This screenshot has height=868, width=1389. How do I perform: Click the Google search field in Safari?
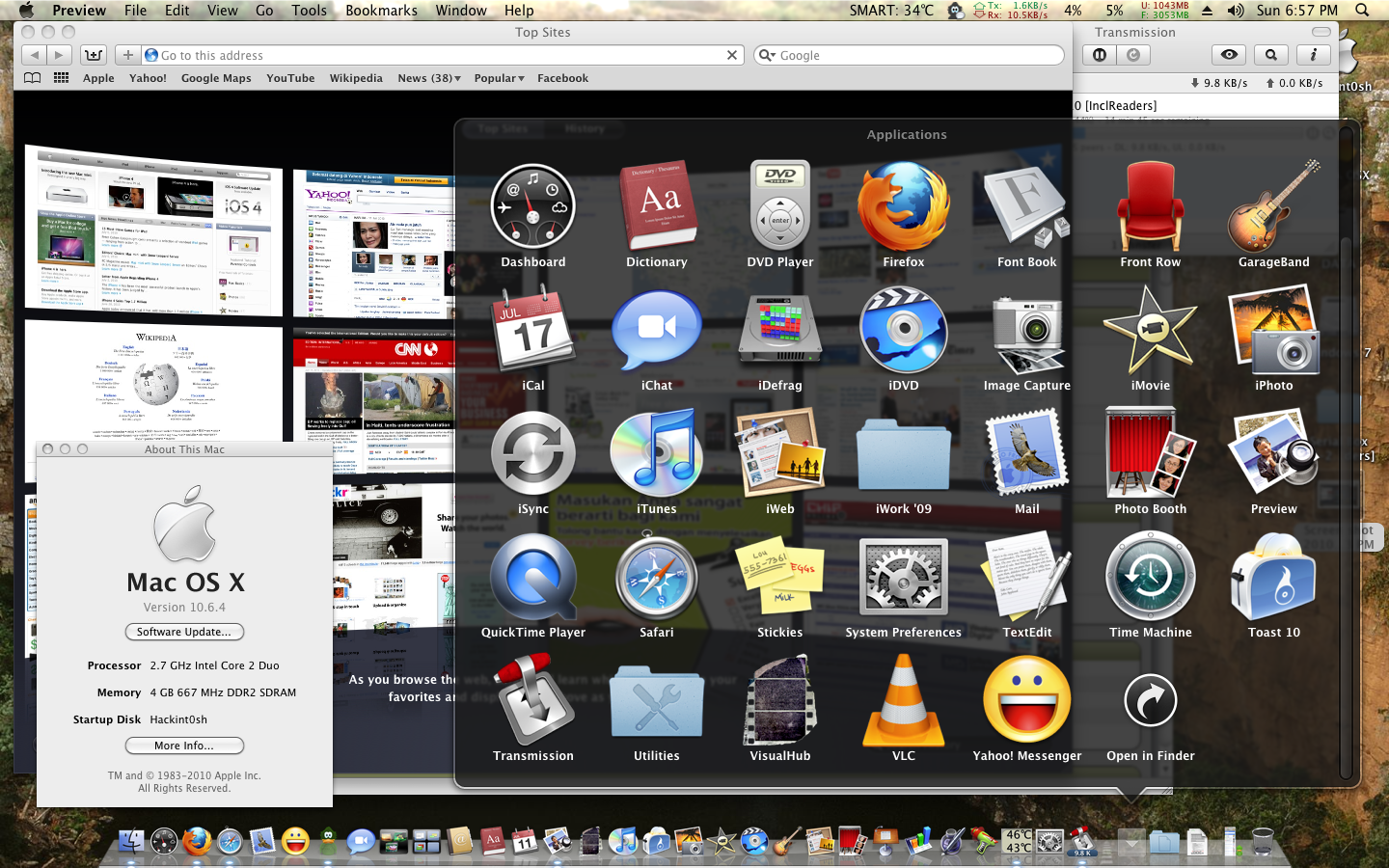[x=909, y=55]
